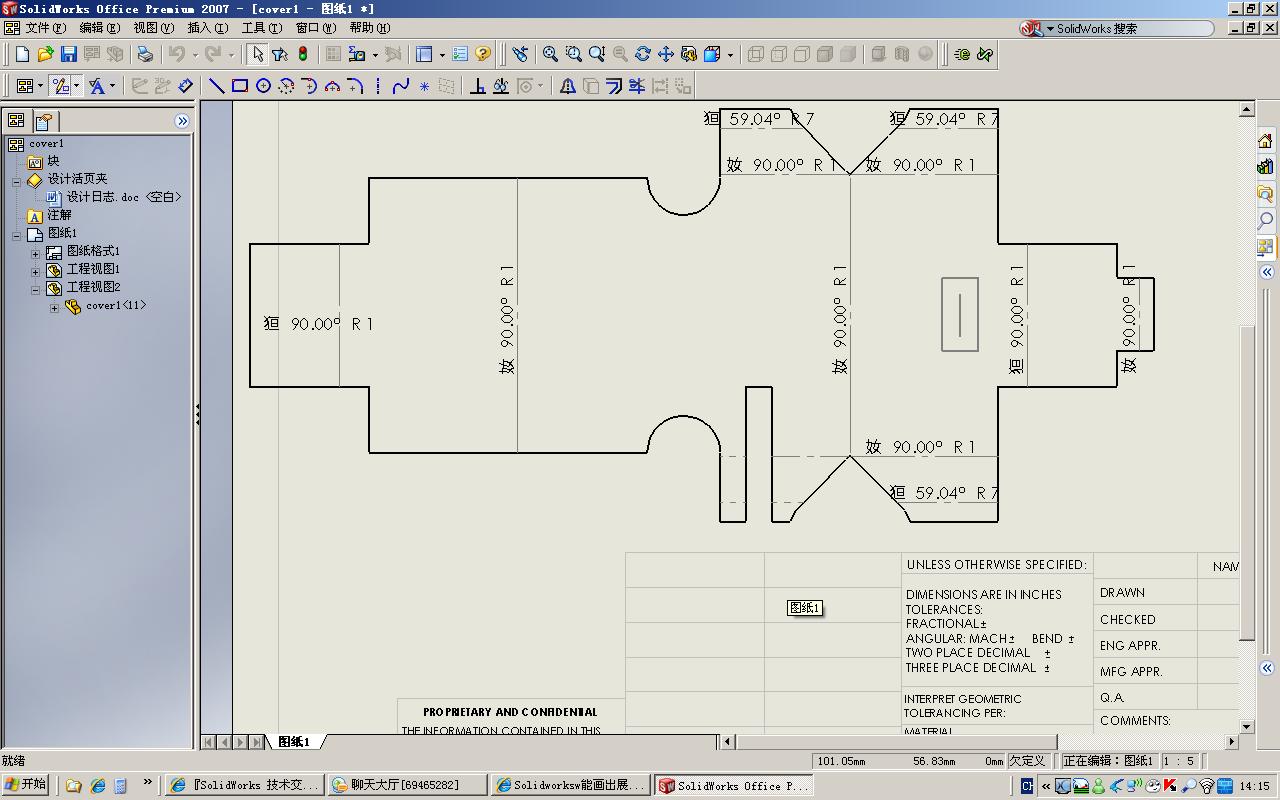The image size is (1280, 800).
Task: Collapse the 工程视图2 tree node
Action: pos(36,289)
